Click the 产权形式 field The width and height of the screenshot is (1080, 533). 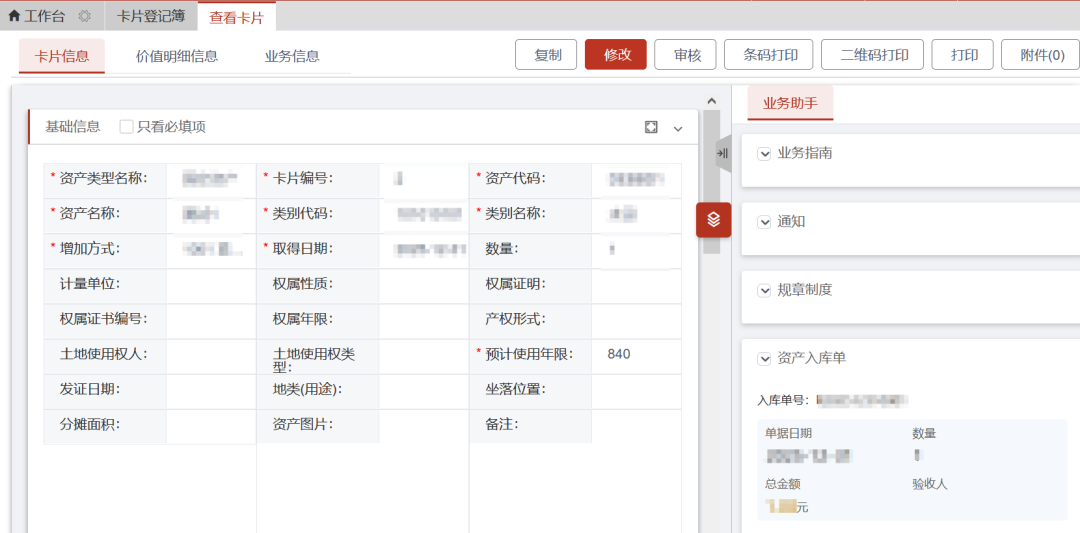point(636,321)
